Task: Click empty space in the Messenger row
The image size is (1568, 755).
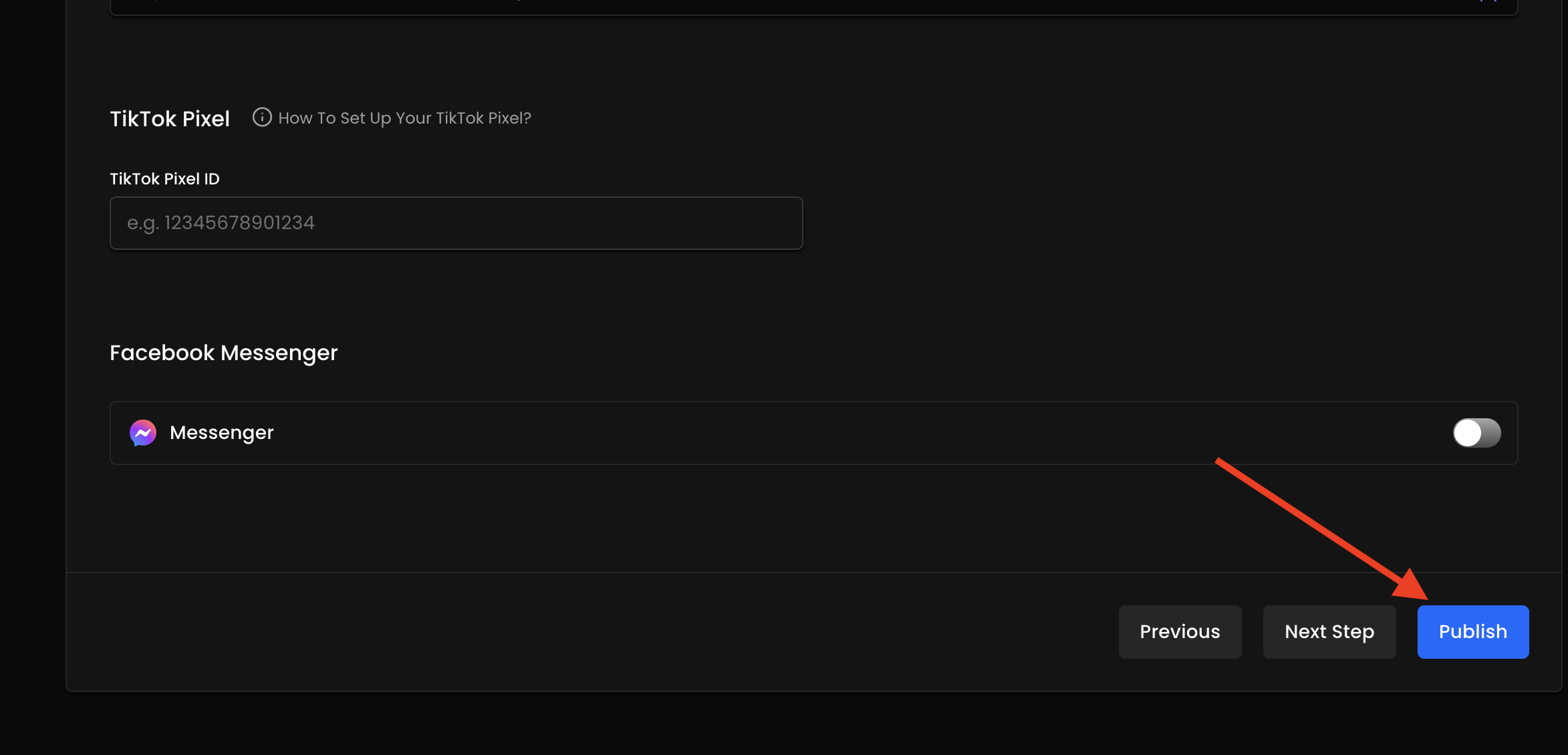Action: (802, 433)
